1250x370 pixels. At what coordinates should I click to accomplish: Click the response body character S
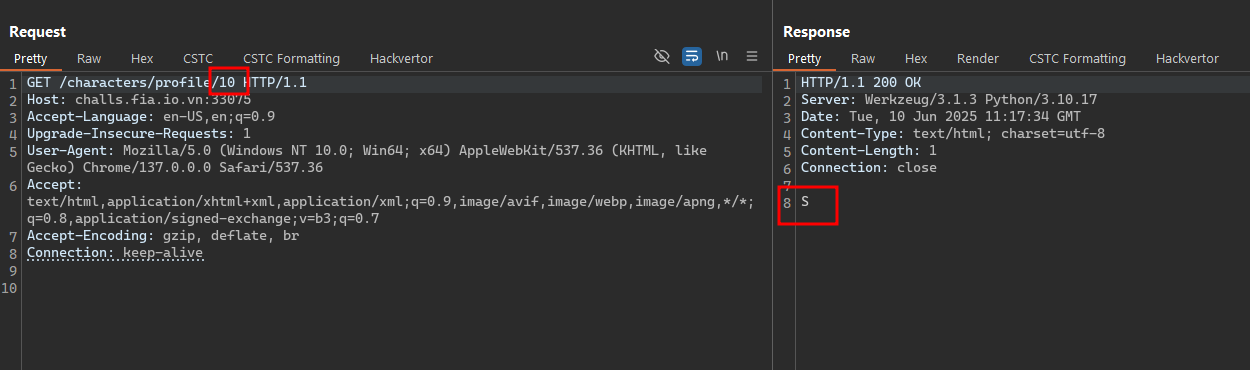805,202
